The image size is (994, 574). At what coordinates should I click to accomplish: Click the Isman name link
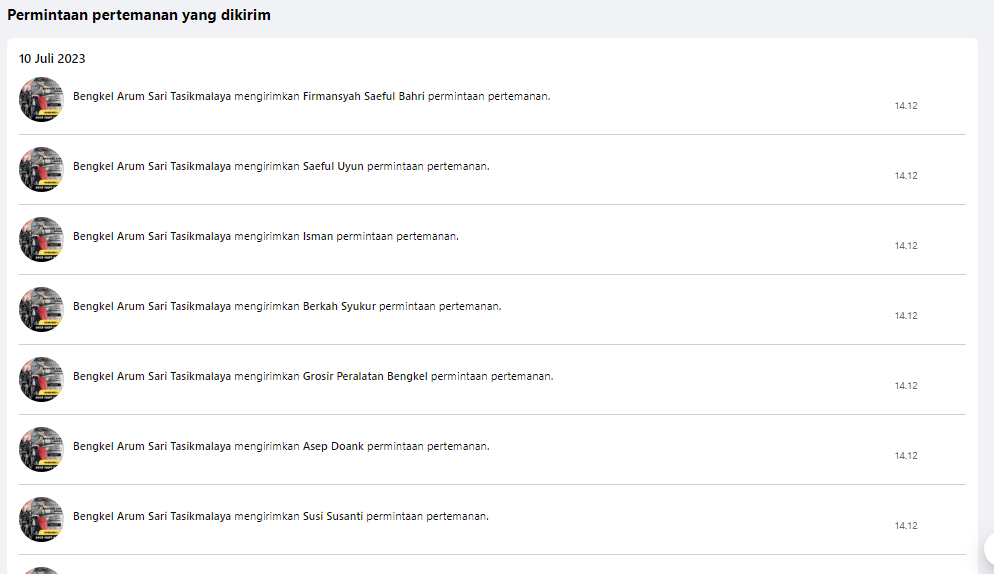pyautogui.click(x=318, y=236)
